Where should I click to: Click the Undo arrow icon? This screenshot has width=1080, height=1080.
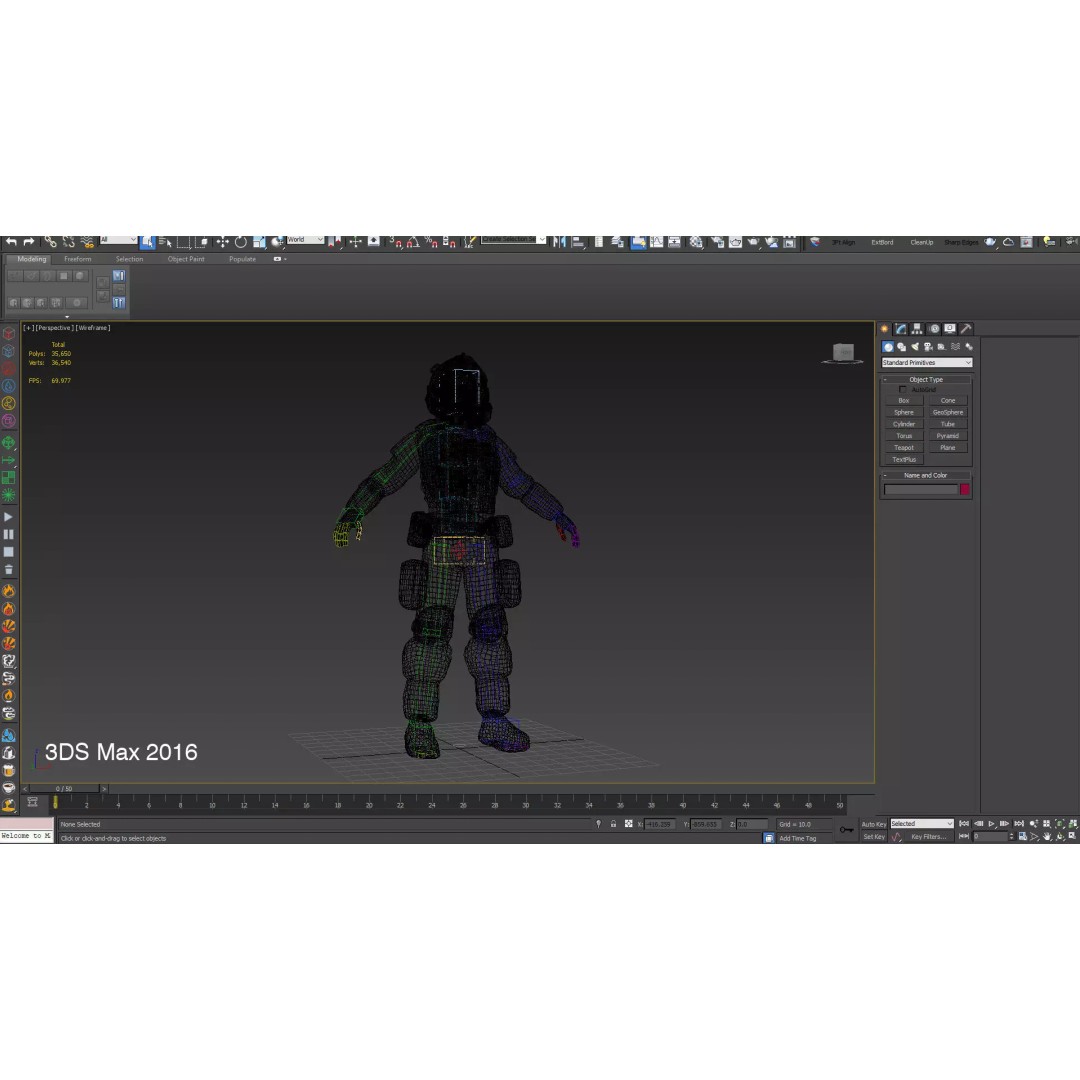[x=11, y=242]
